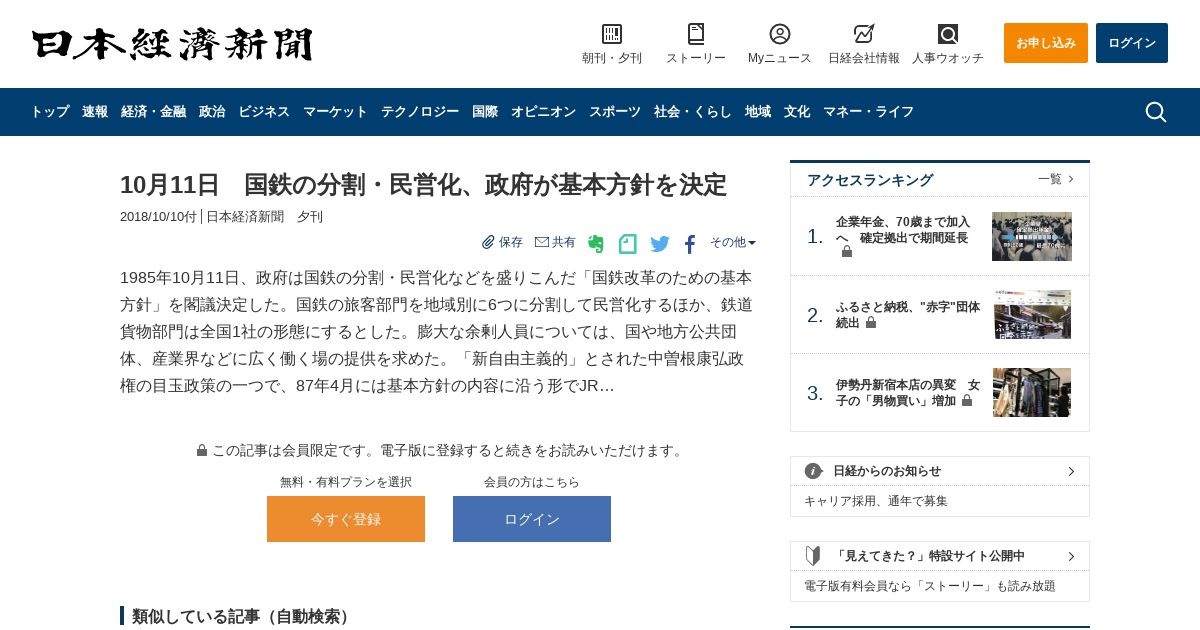Go to マーケット navigation item

pyautogui.click(x=335, y=112)
